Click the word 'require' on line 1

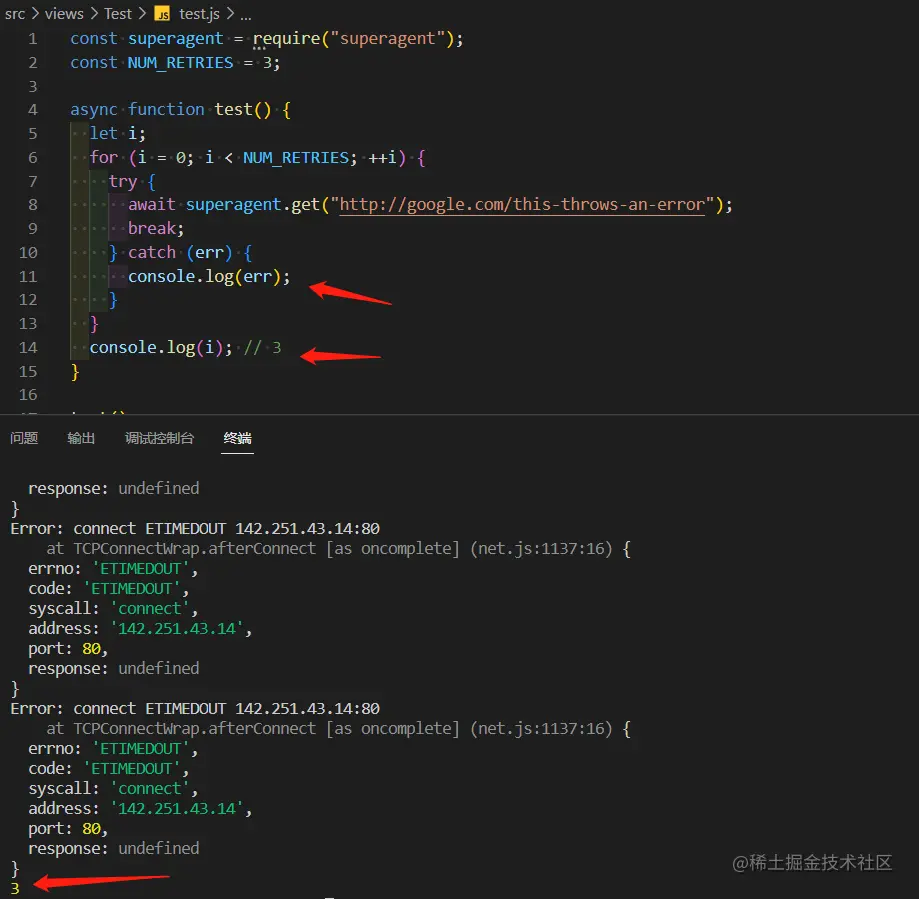[287, 39]
